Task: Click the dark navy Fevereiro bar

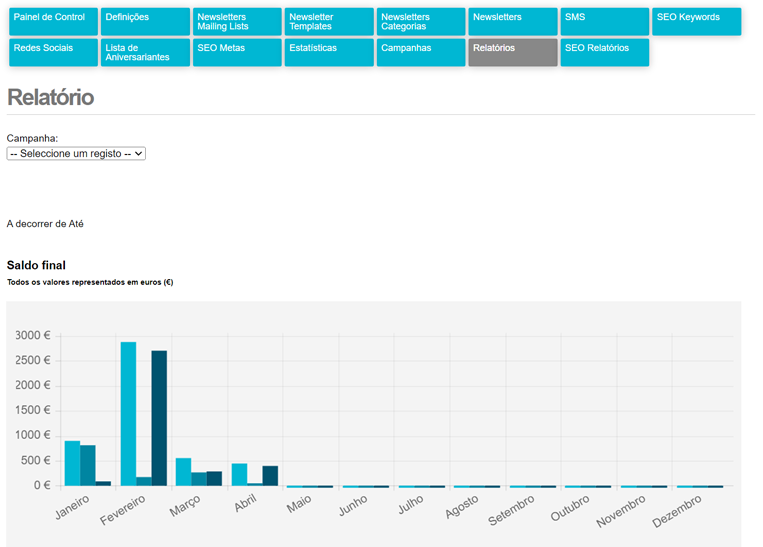Action: tap(159, 418)
